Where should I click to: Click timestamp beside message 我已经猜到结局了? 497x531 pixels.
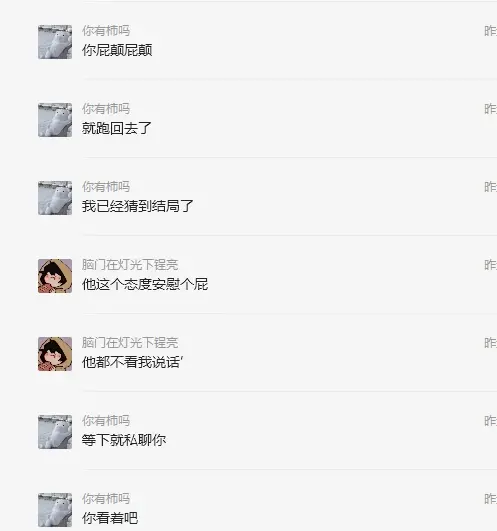(x=491, y=187)
